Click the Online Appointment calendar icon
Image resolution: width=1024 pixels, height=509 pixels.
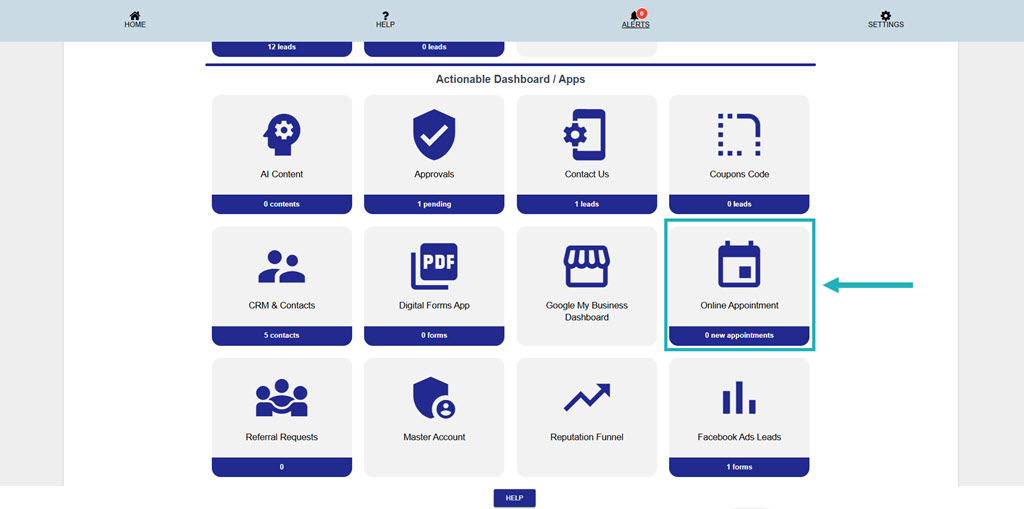(x=739, y=266)
